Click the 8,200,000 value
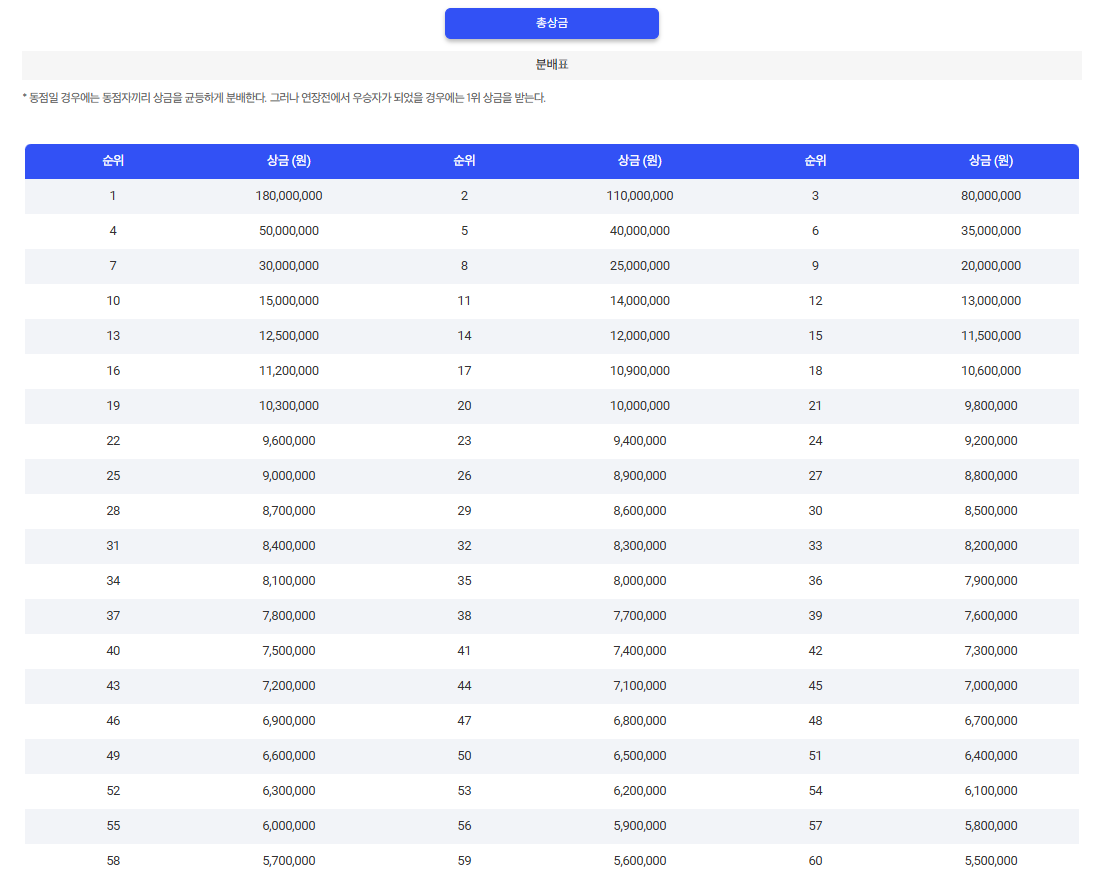 coord(990,546)
